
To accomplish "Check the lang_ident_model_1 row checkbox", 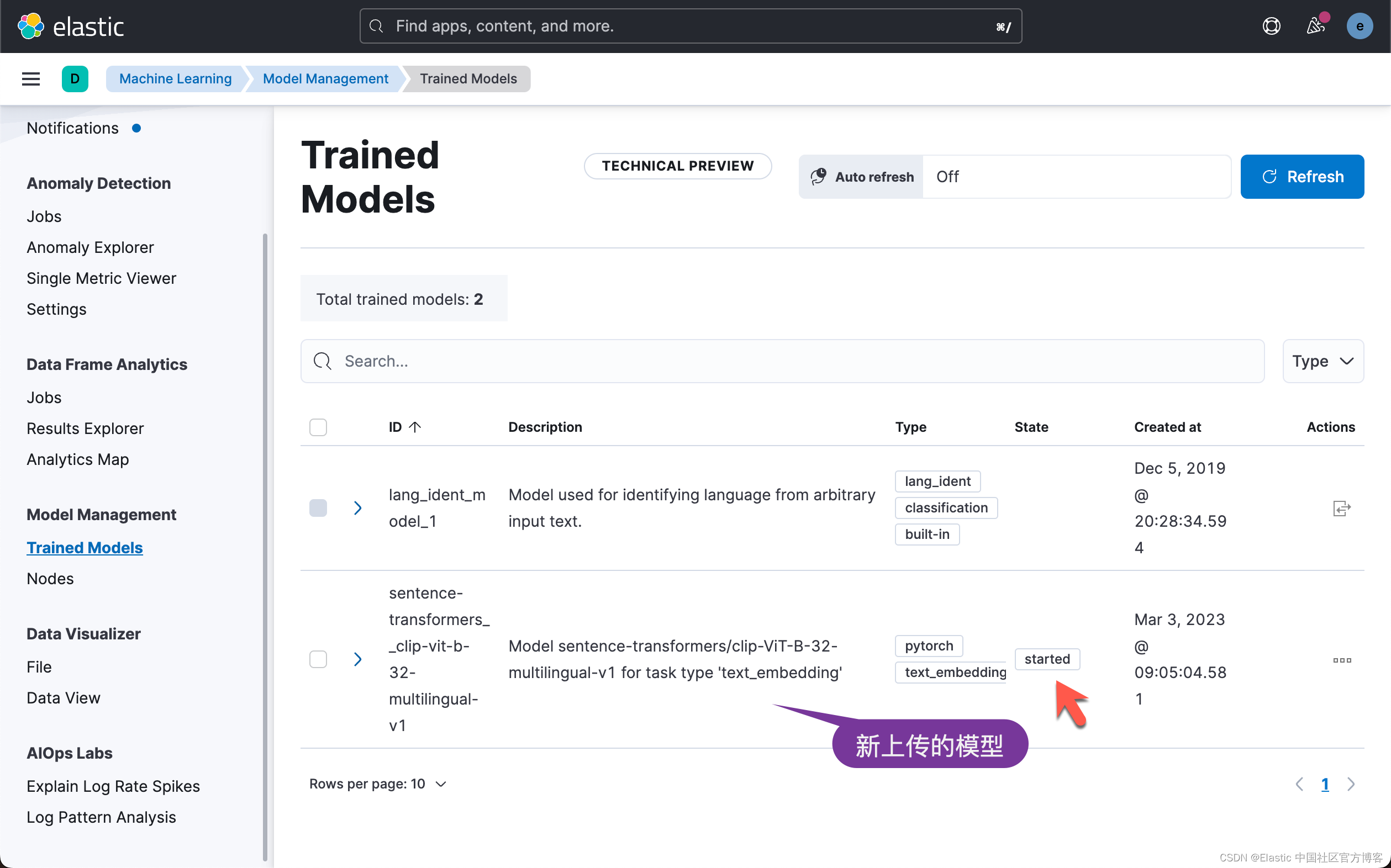I will click(x=318, y=508).
